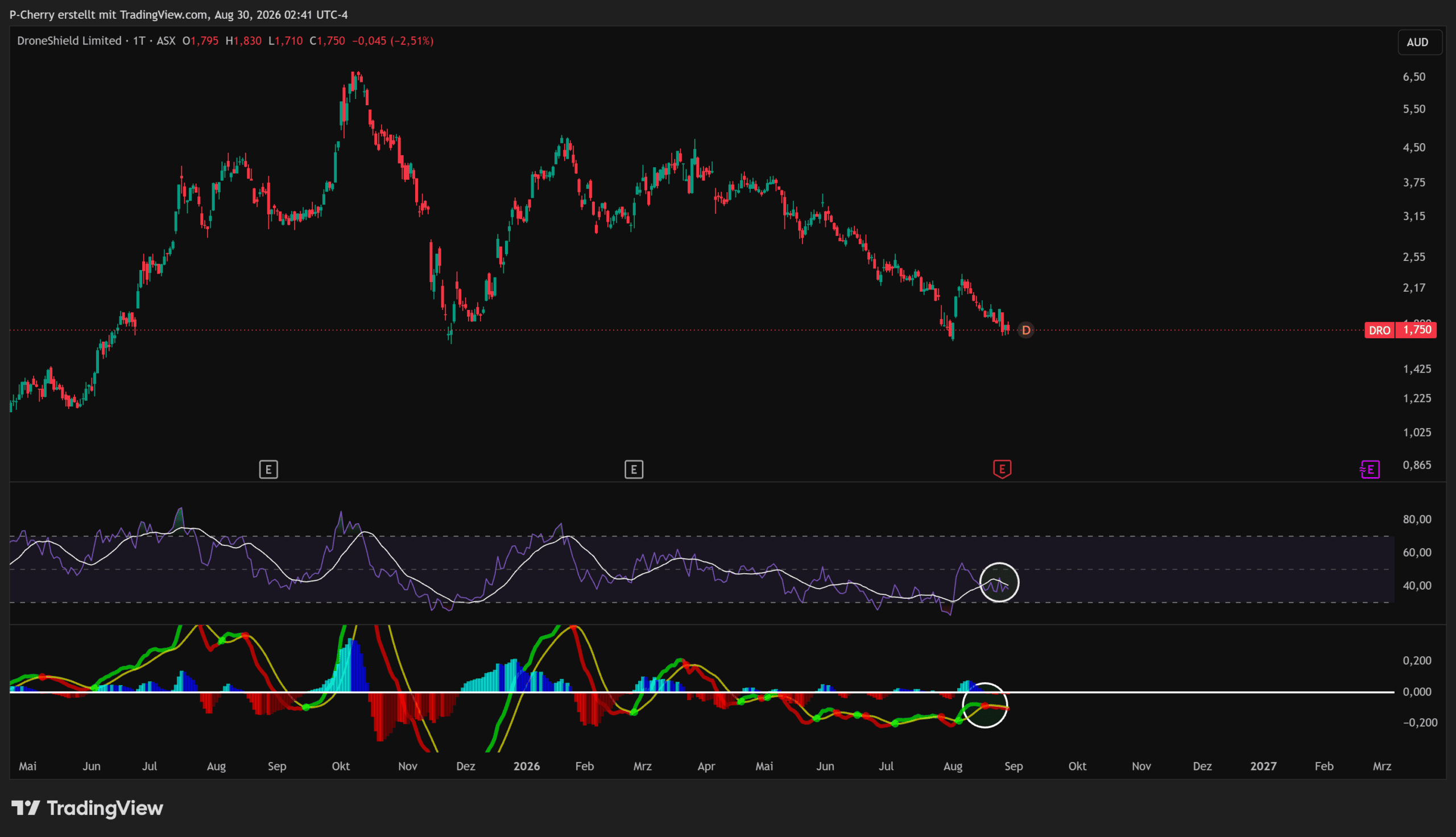Click the 6,50 price axis label

pos(1414,77)
